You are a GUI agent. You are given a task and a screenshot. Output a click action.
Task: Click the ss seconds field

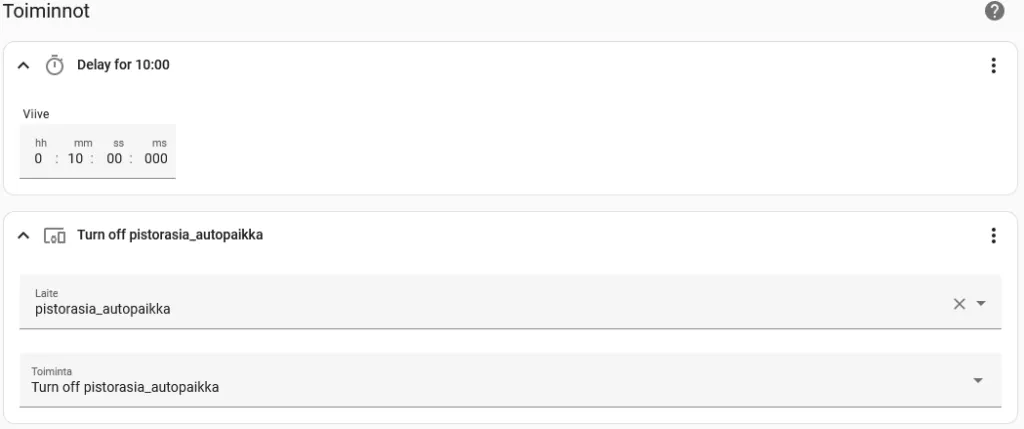114,159
